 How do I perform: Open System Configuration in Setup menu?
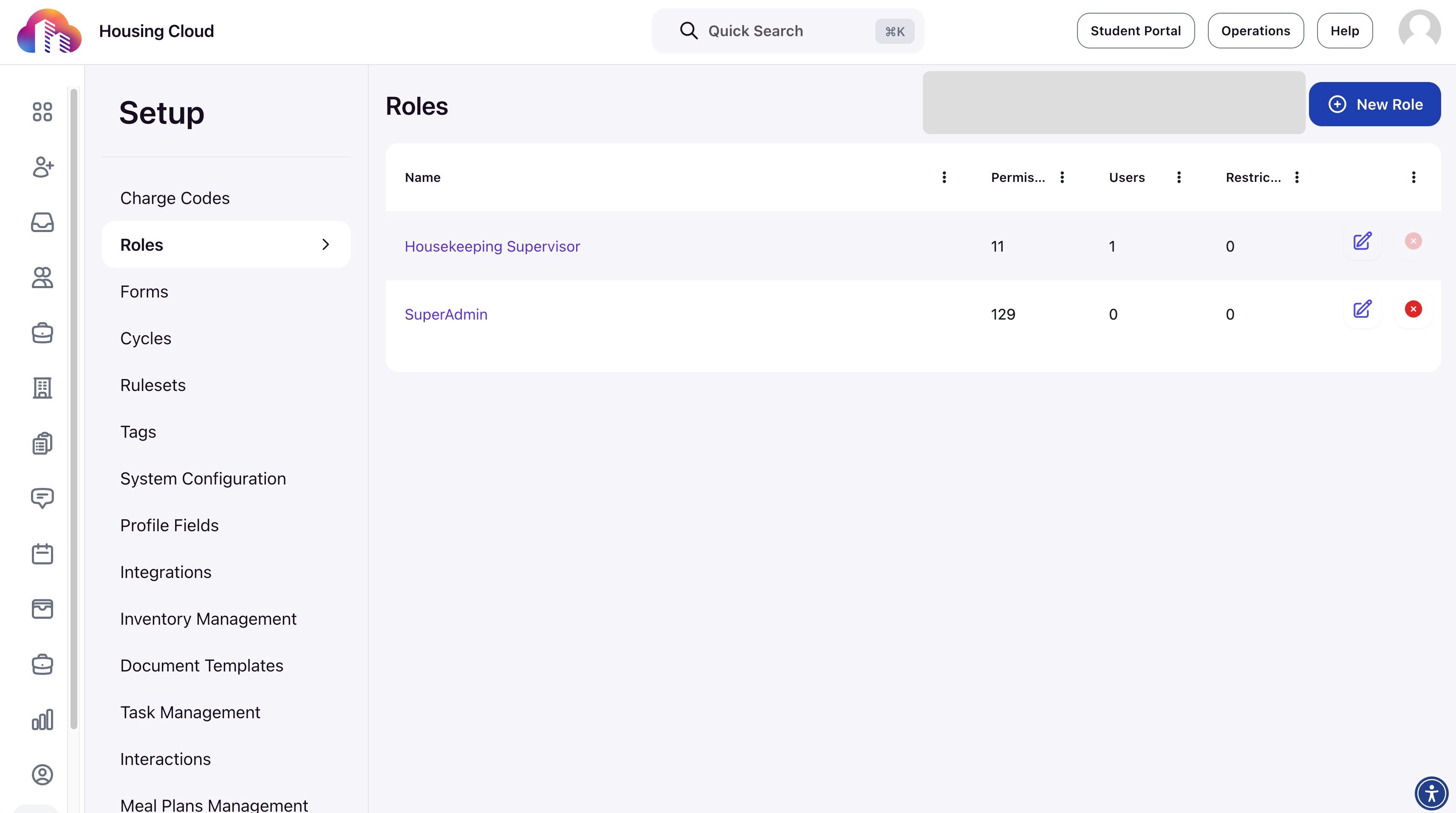[x=203, y=478]
